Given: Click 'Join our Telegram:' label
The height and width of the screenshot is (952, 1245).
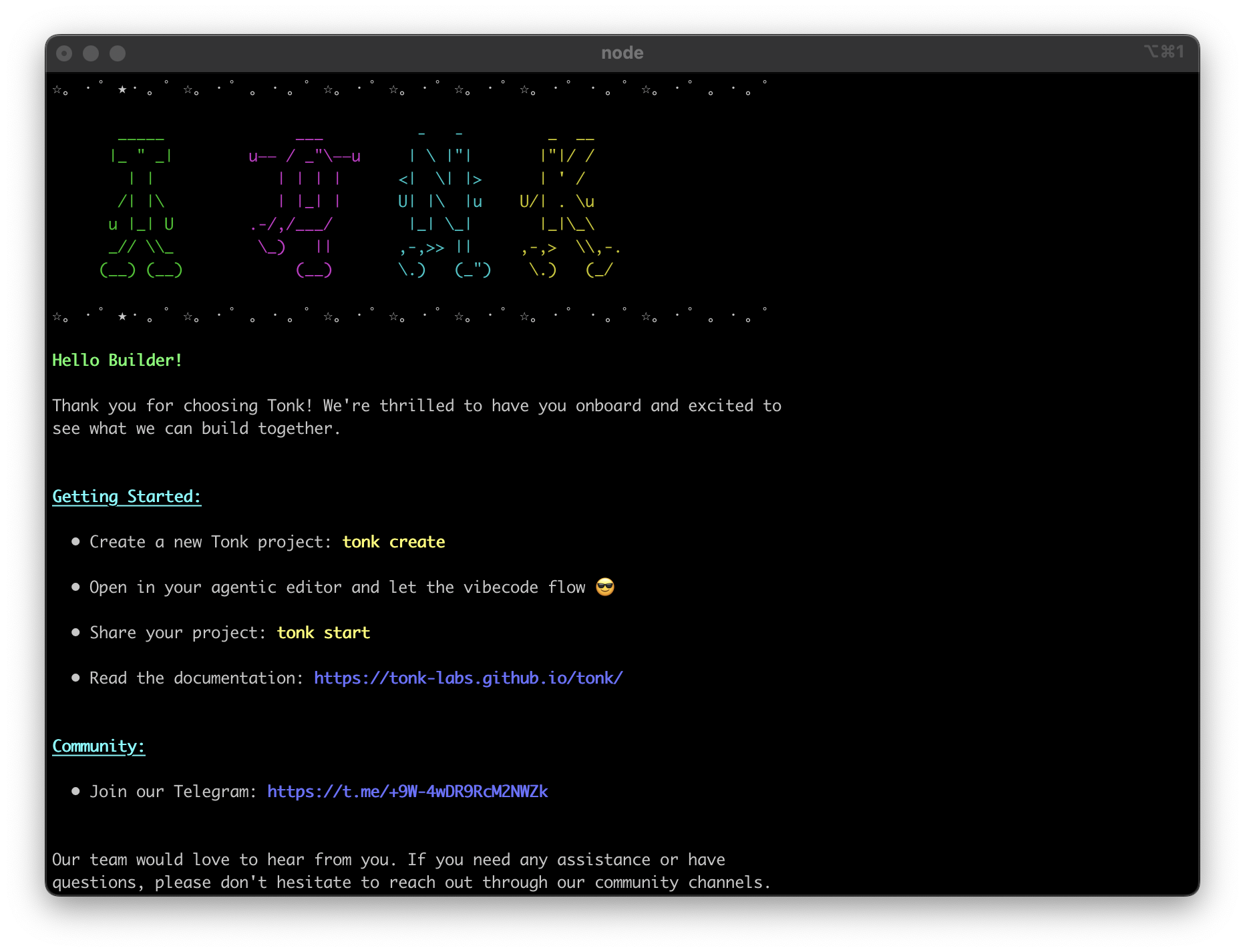Looking at the screenshot, I should (173, 792).
